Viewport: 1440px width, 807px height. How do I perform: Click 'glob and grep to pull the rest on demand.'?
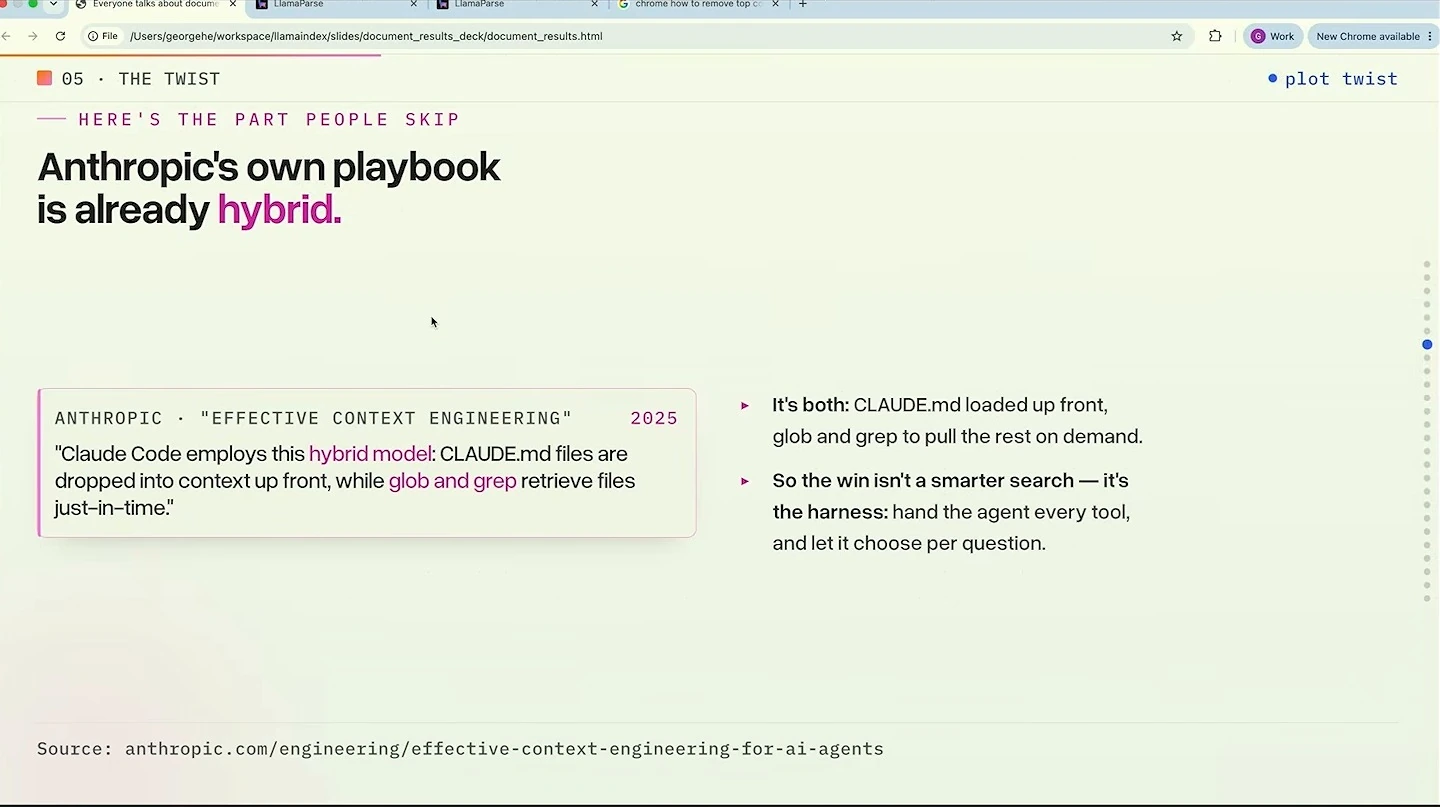tap(957, 437)
